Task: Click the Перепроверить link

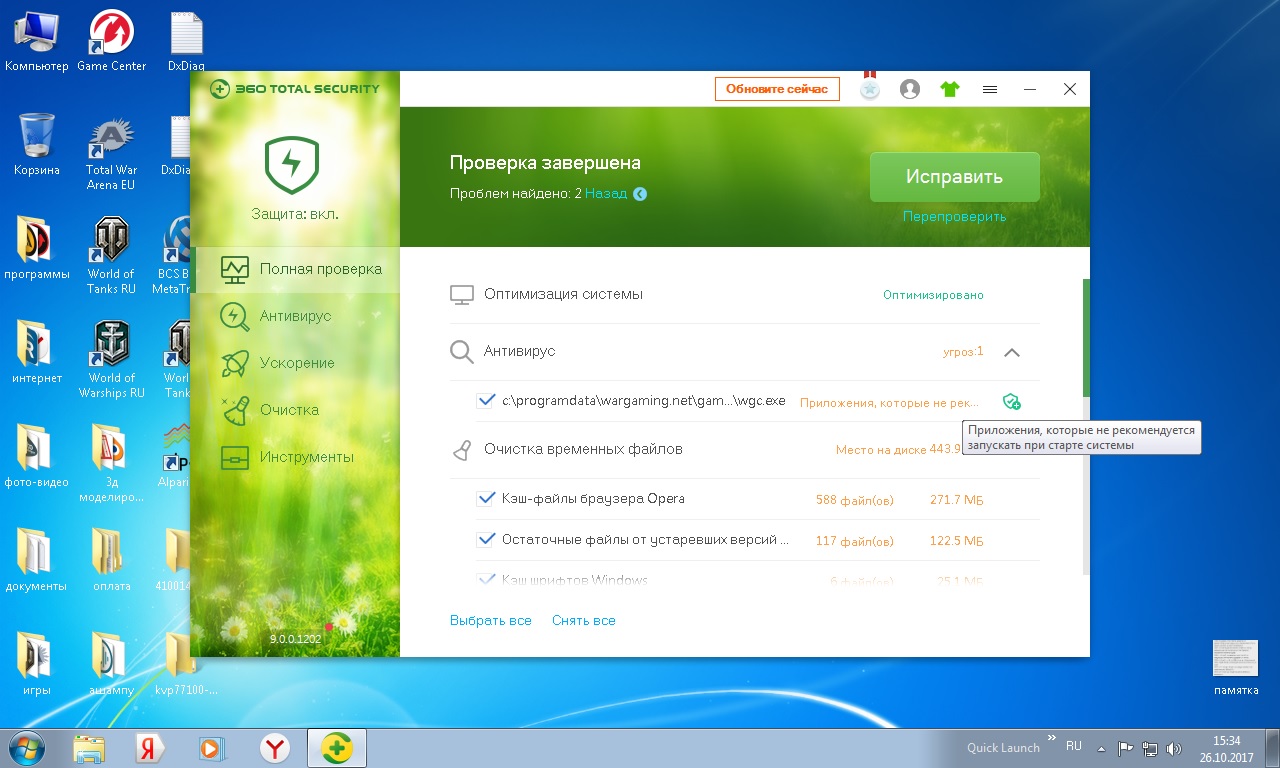Action: coord(954,217)
